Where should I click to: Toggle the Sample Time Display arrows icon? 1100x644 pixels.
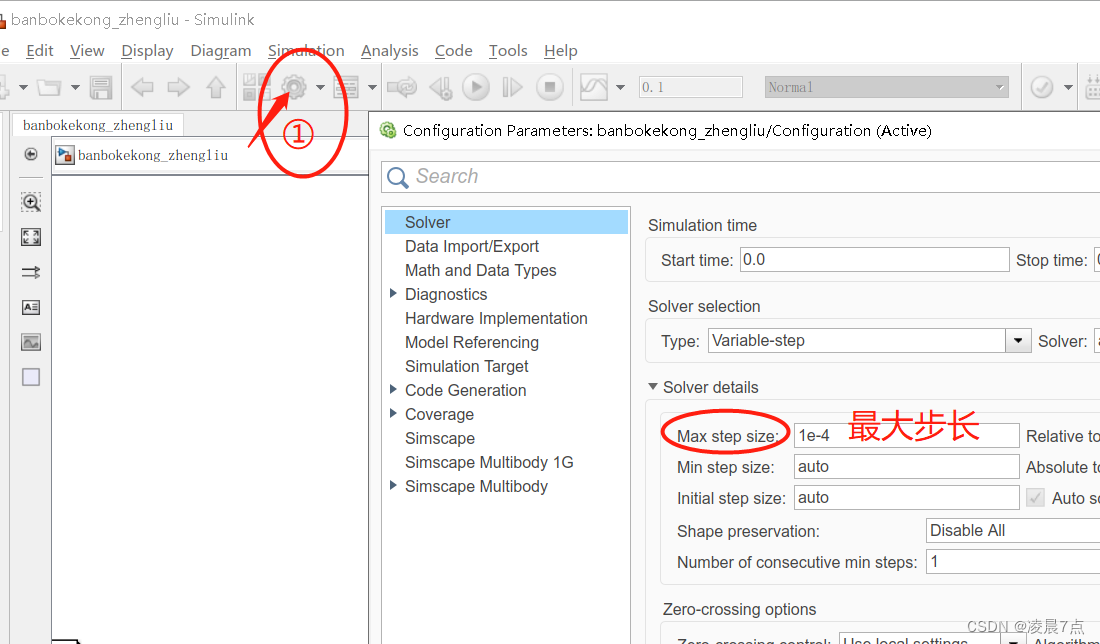point(31,272)
